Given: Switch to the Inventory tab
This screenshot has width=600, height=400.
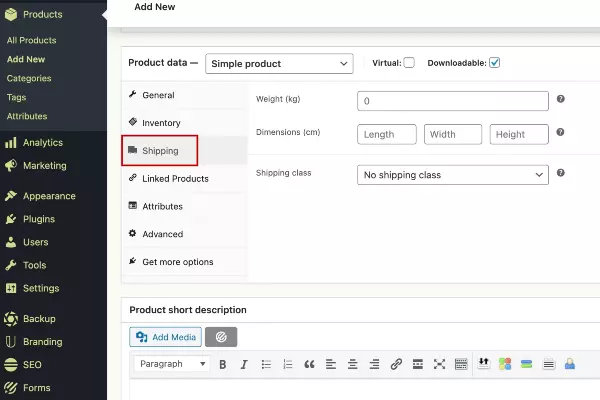Looking at the screenshot, I should tap(161, 123).
